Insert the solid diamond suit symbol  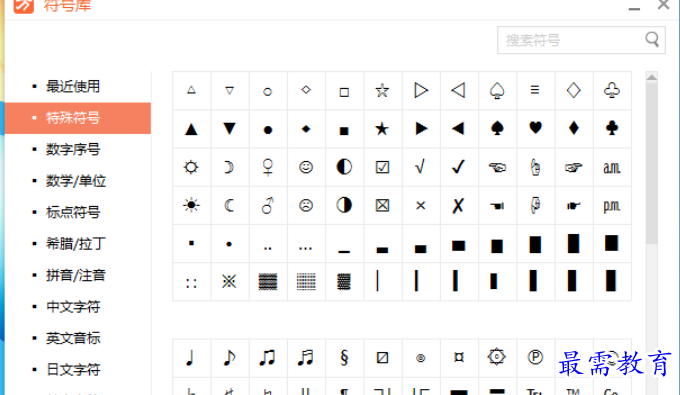click(573, 129)
